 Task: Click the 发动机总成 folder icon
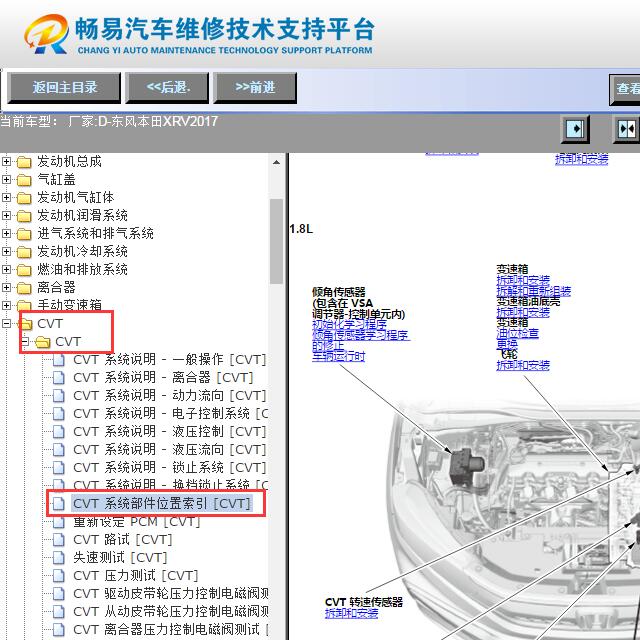pos(24,162)
